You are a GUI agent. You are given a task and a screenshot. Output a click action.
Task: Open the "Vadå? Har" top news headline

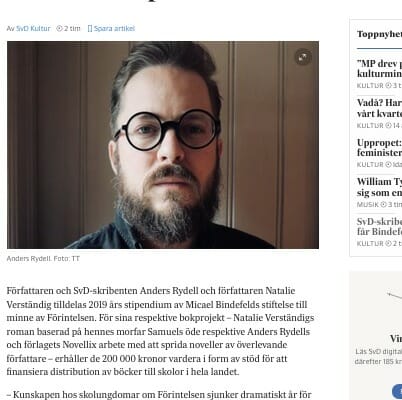tap(379, 108)
